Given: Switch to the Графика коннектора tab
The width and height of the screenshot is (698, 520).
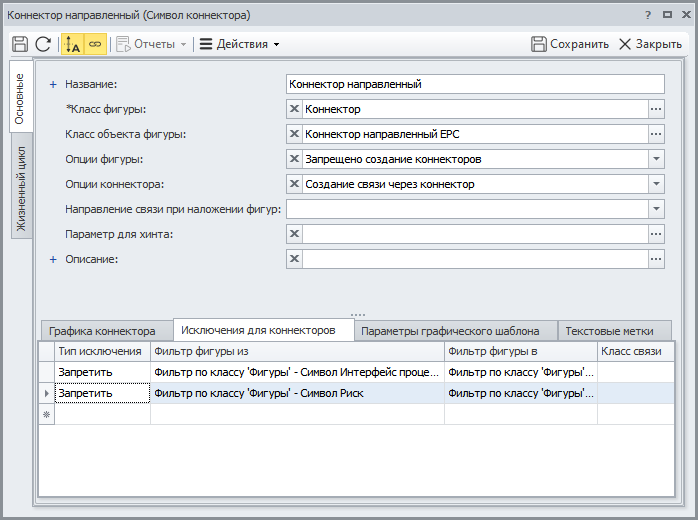Looking at the screenshot, I should [102, 331].
